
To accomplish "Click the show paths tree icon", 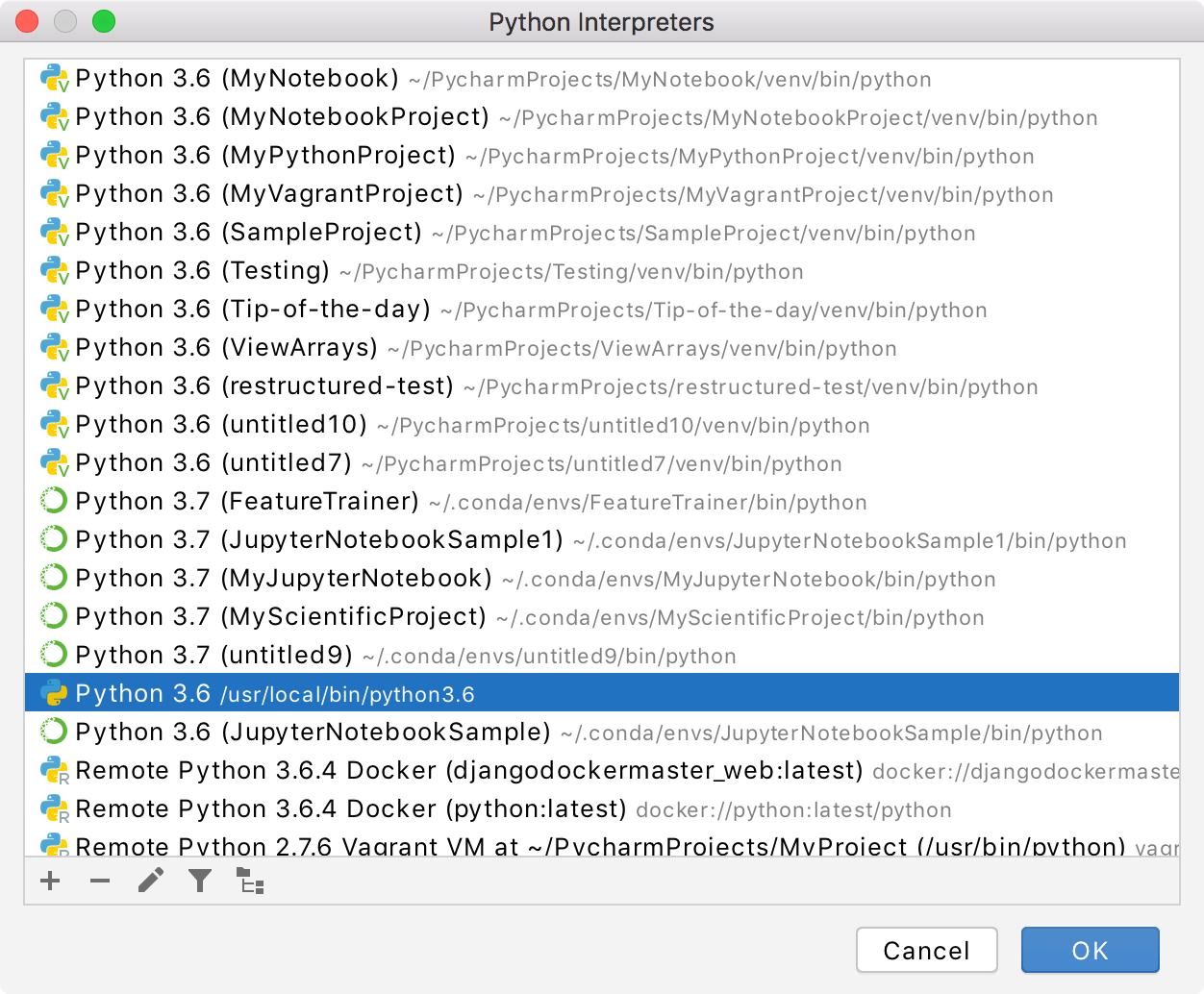I will [250, 880].
